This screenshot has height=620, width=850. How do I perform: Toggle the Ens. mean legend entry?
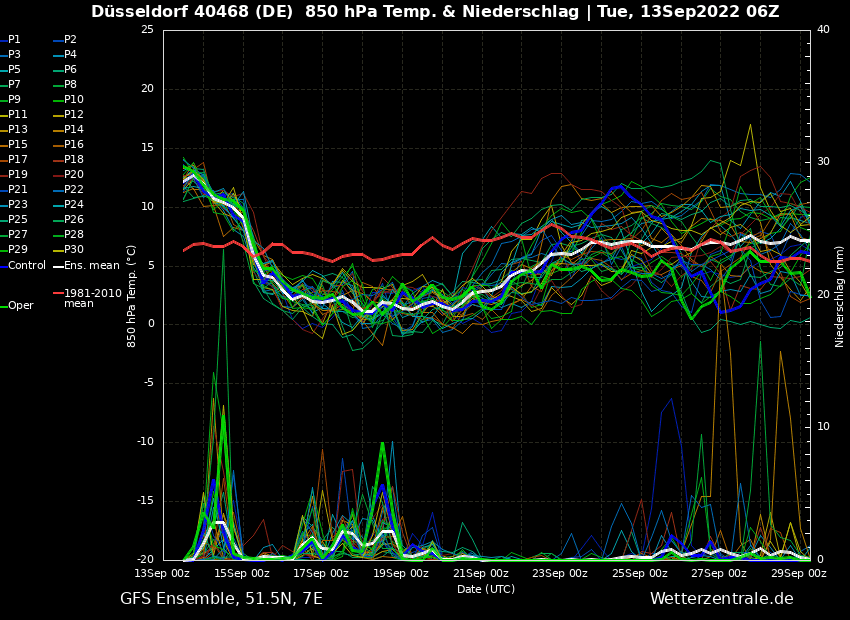tap(91, 265)
